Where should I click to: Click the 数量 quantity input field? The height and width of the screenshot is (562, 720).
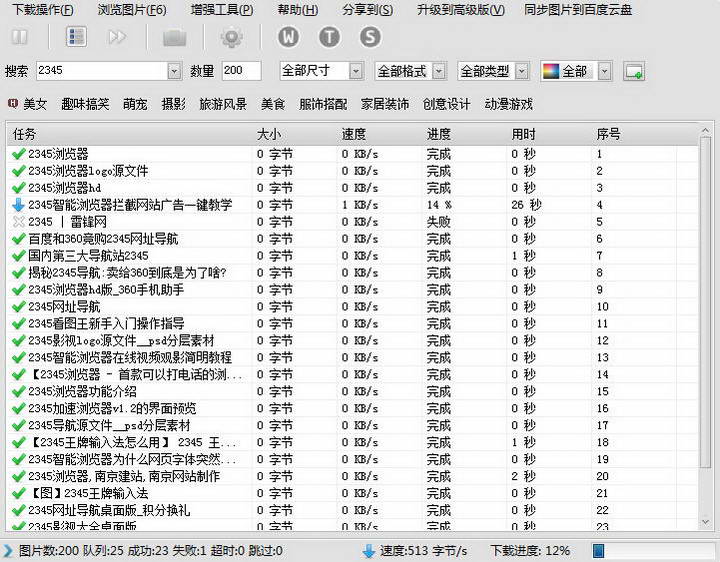click(241, 71)
